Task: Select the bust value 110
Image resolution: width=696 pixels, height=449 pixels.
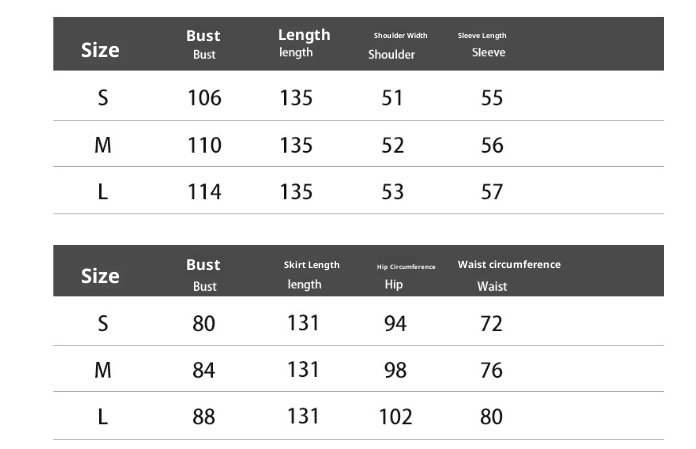Action: pyautogui.click(x=204, y=145)
